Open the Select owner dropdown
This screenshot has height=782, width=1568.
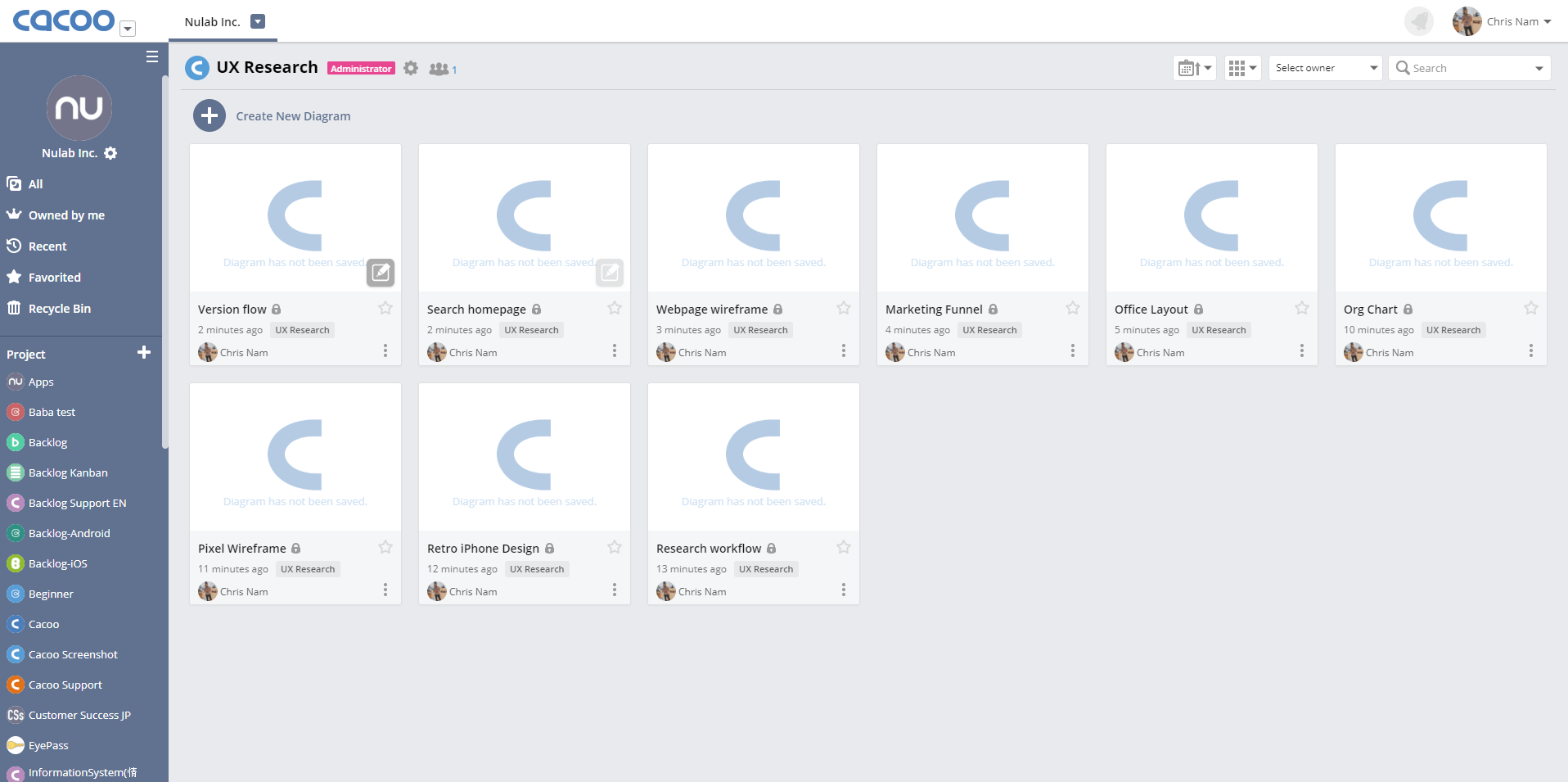1325,68
